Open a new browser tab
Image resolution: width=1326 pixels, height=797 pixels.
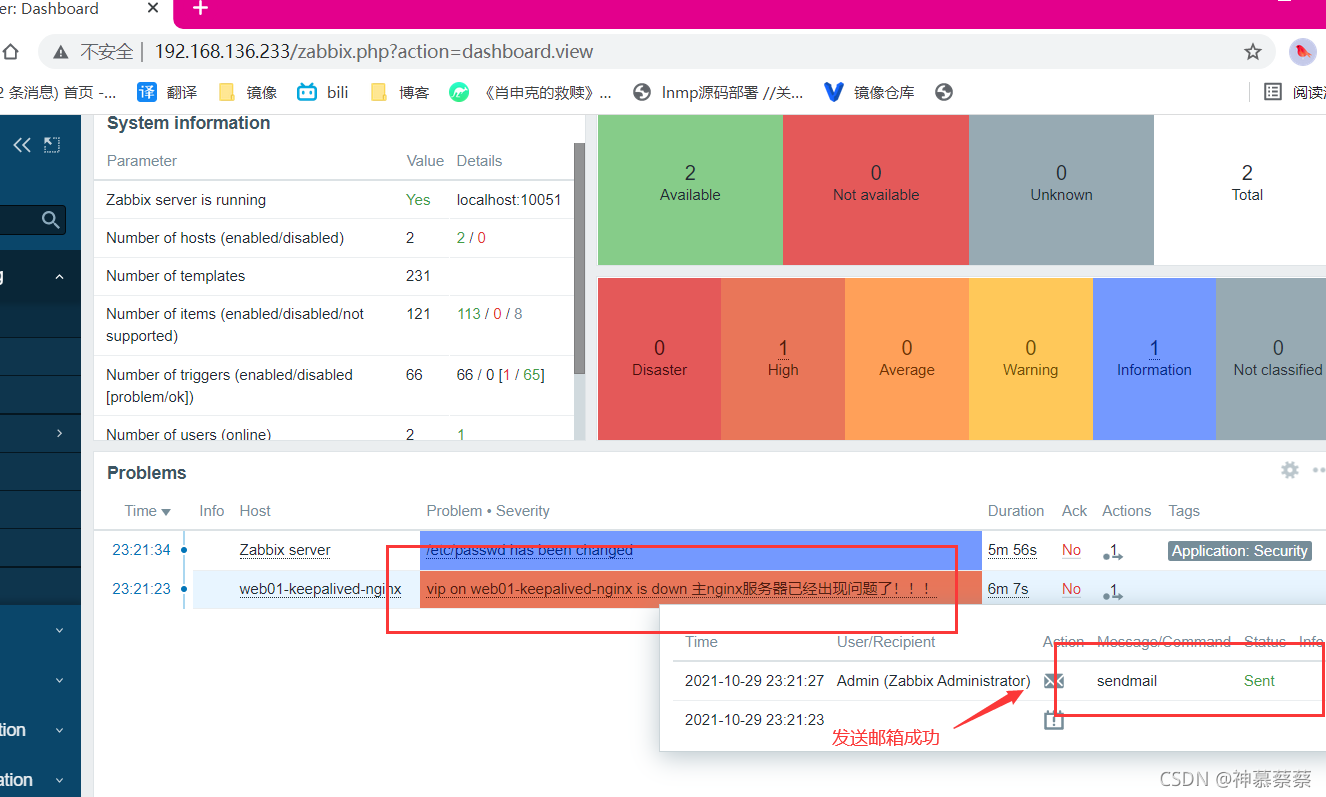pyautogui.click(x=200, y=9)
